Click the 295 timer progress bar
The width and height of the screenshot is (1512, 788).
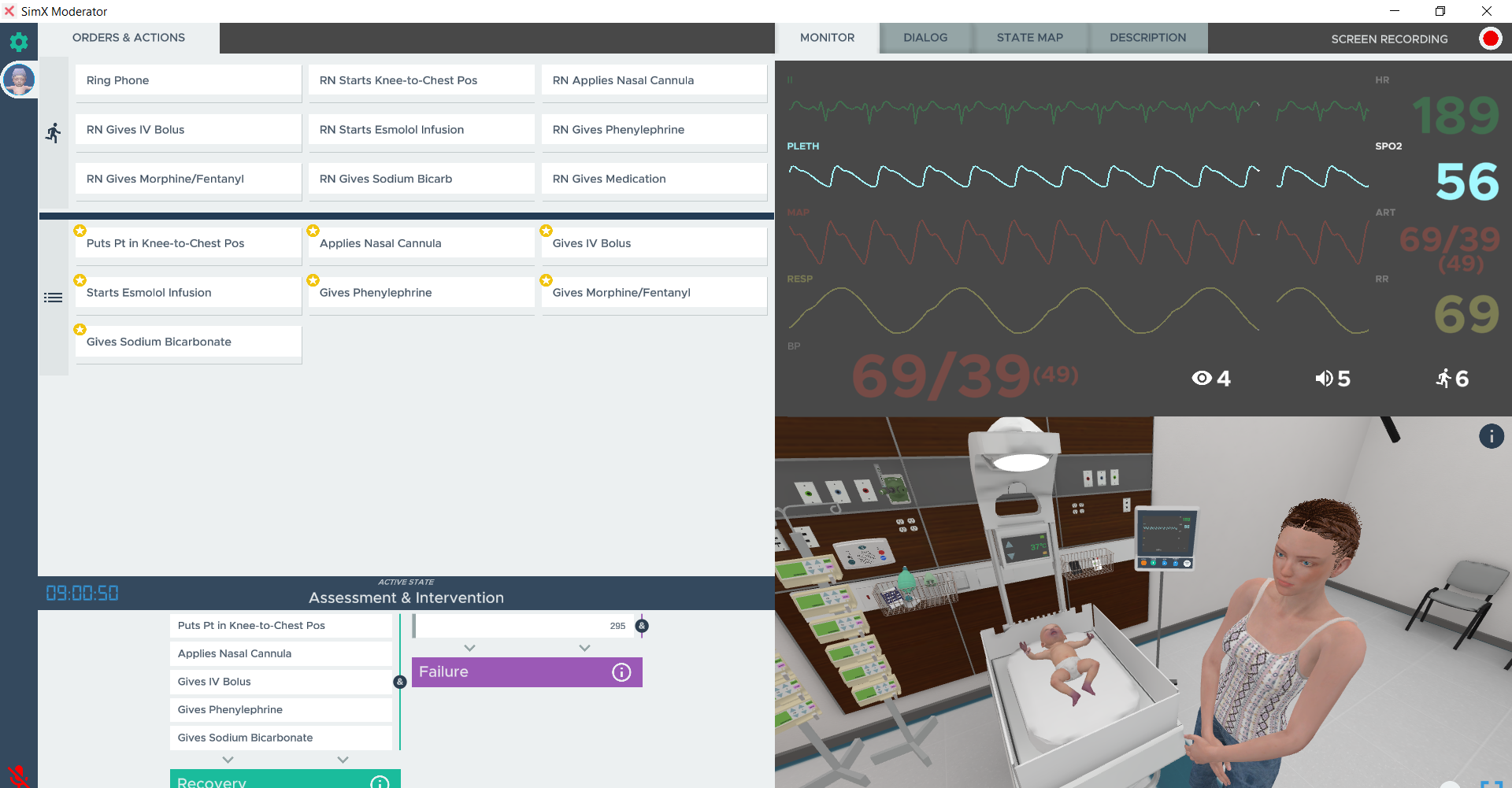point(524,626)
